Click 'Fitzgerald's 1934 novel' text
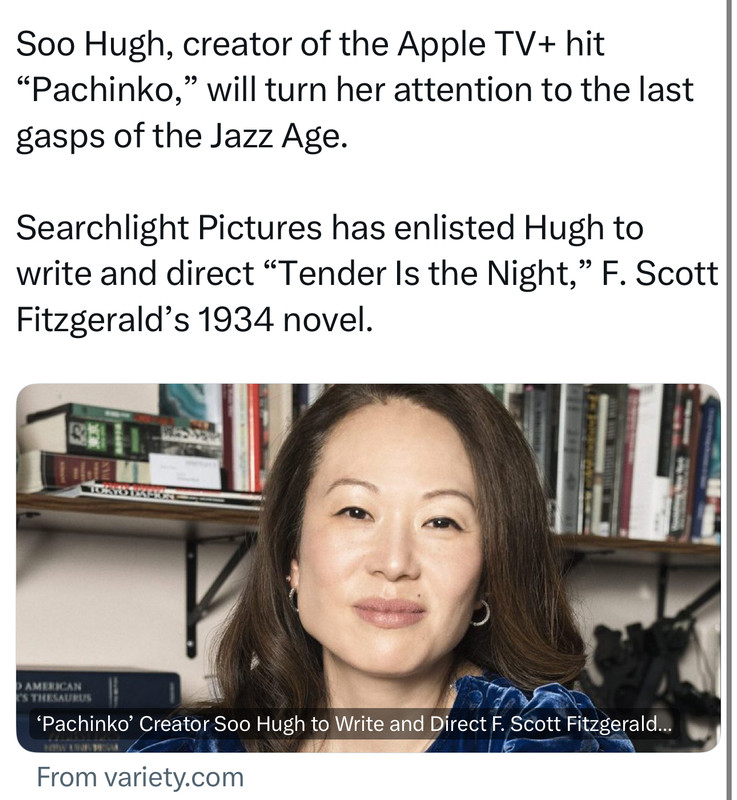Image resolution: width=737 pixels, height=800 pixels. click(x=194, y=320)
